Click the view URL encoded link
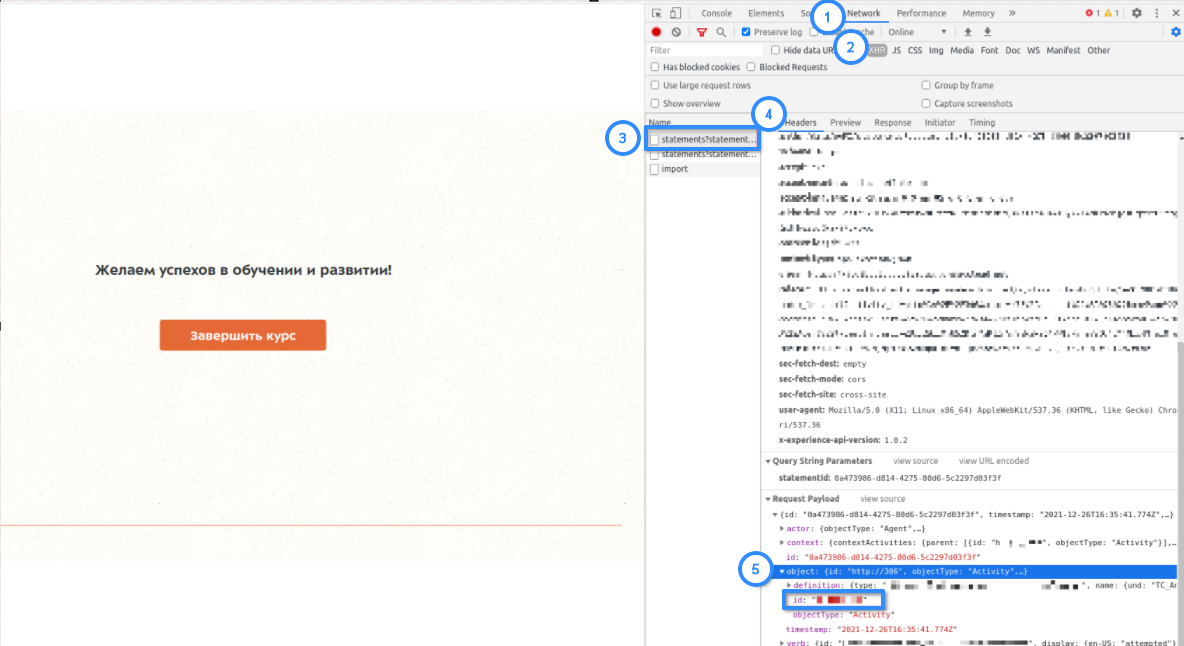1184x646 pixels. (994, 461)
